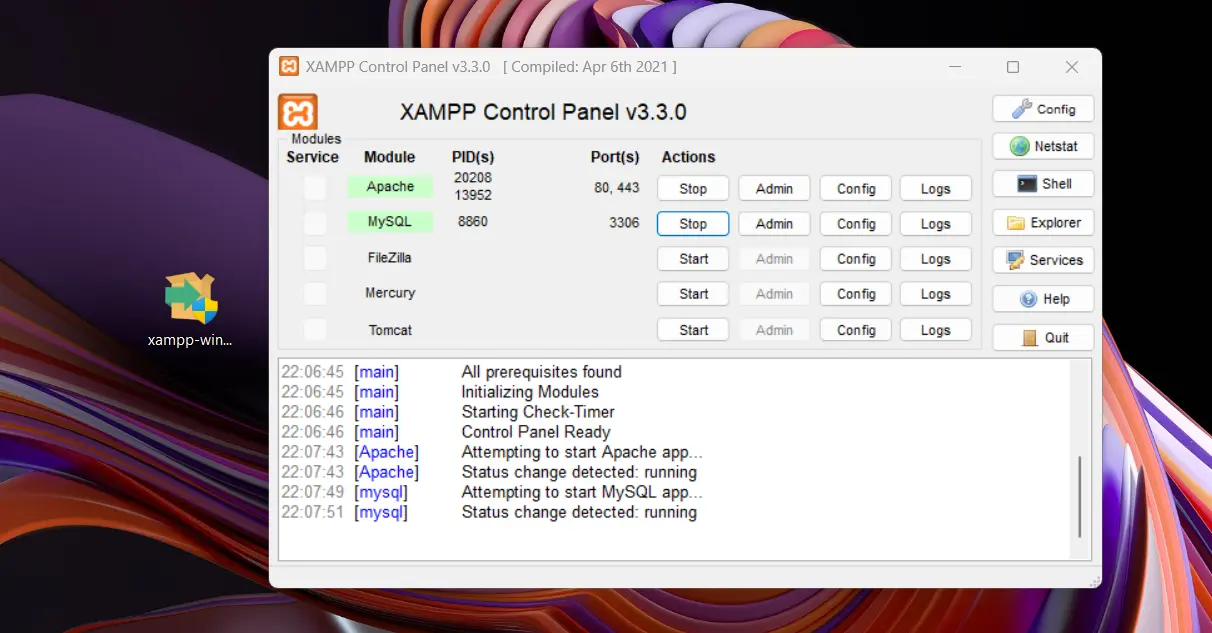Click the log line Attempting to start Apache app
Viewport: 1212px width, 633px height.
582,452
